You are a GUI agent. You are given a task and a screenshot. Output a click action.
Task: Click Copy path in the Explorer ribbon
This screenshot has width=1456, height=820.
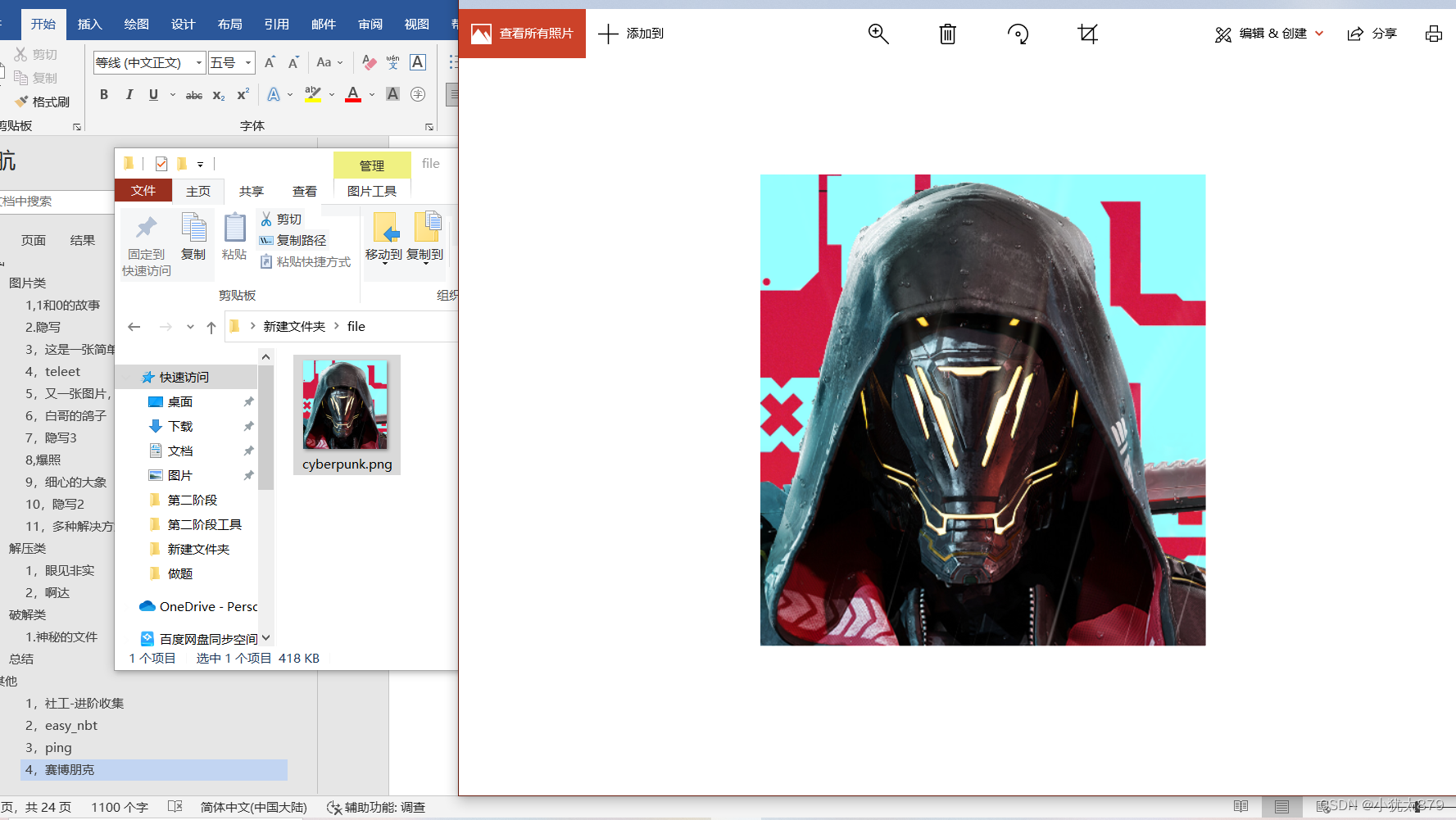(x=293, y=240)
